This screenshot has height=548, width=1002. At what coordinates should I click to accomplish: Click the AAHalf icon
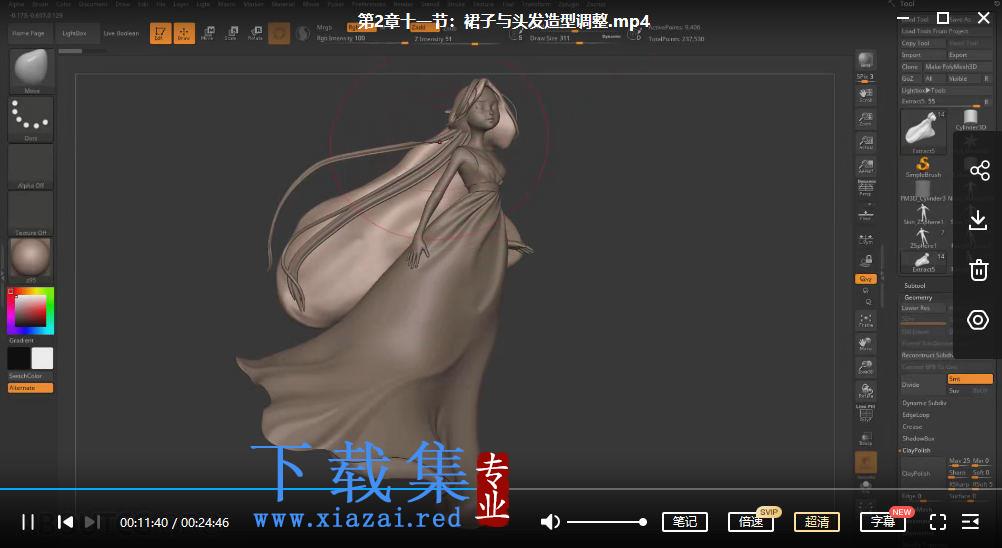click(x=865, y=166)
